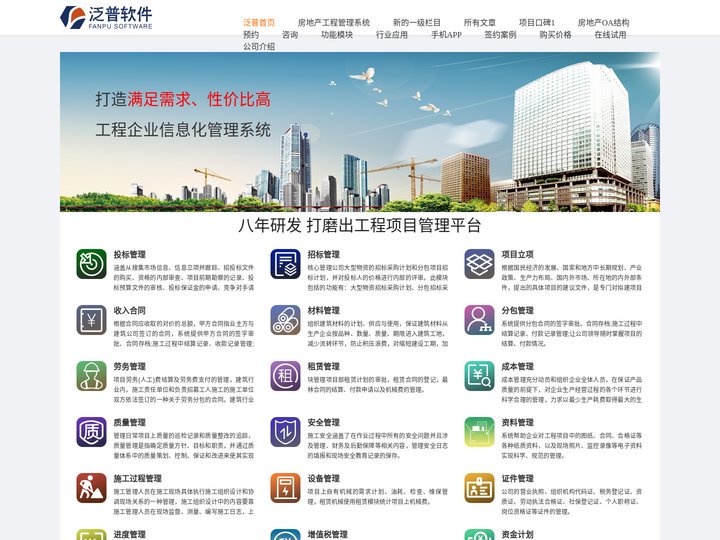Click the 成本管理 yen search icon

tap(479, 376)
